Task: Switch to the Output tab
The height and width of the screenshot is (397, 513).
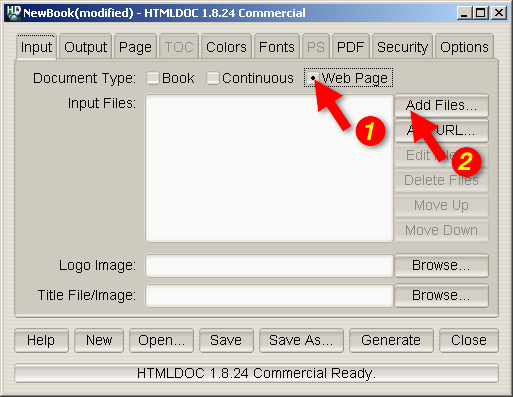Action: click(x=85, y=47)
